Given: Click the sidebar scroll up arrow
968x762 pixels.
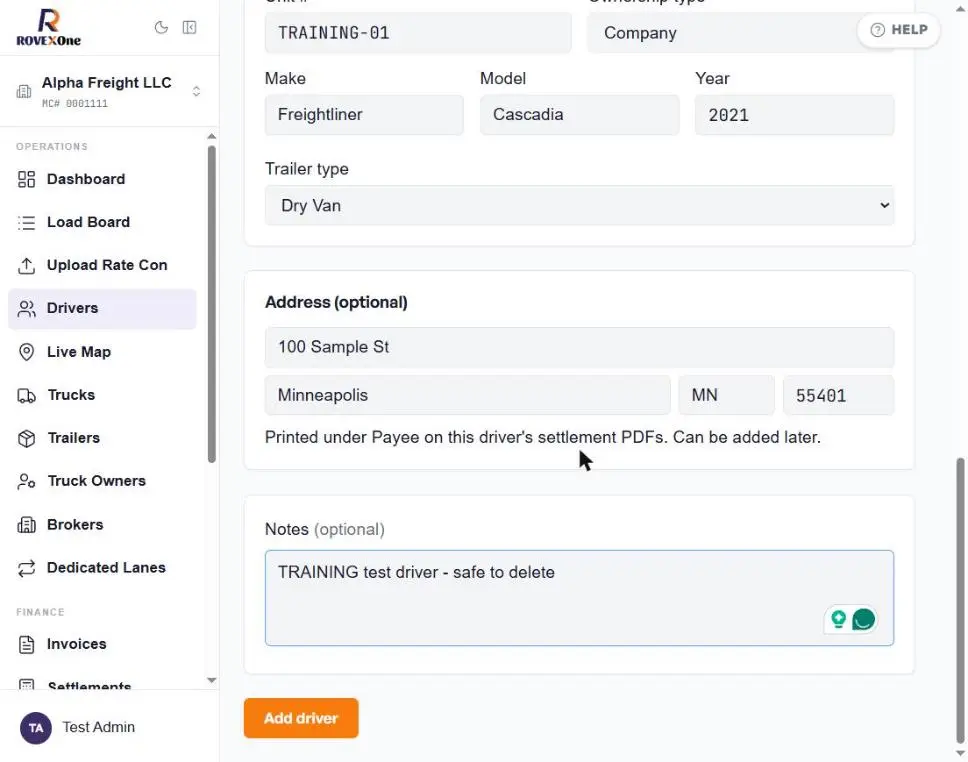Looking at the screenshot, I should [212, 136].
